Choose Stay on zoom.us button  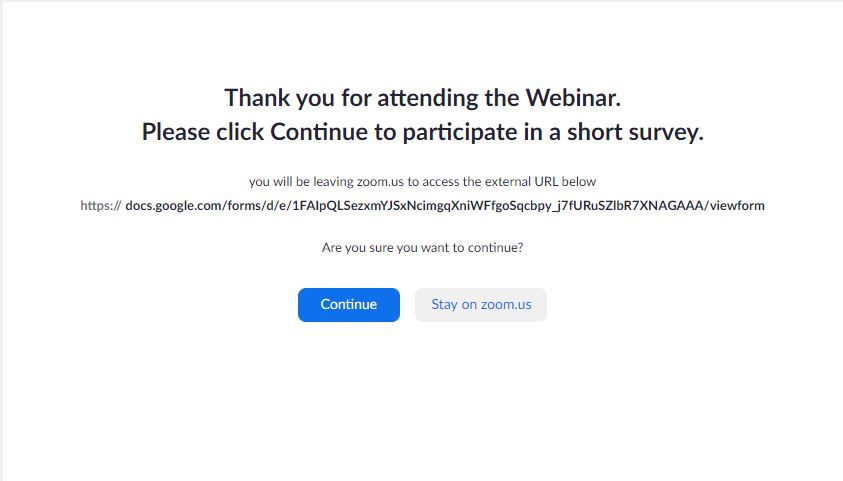pyautogui.click(x=481, y=305)
